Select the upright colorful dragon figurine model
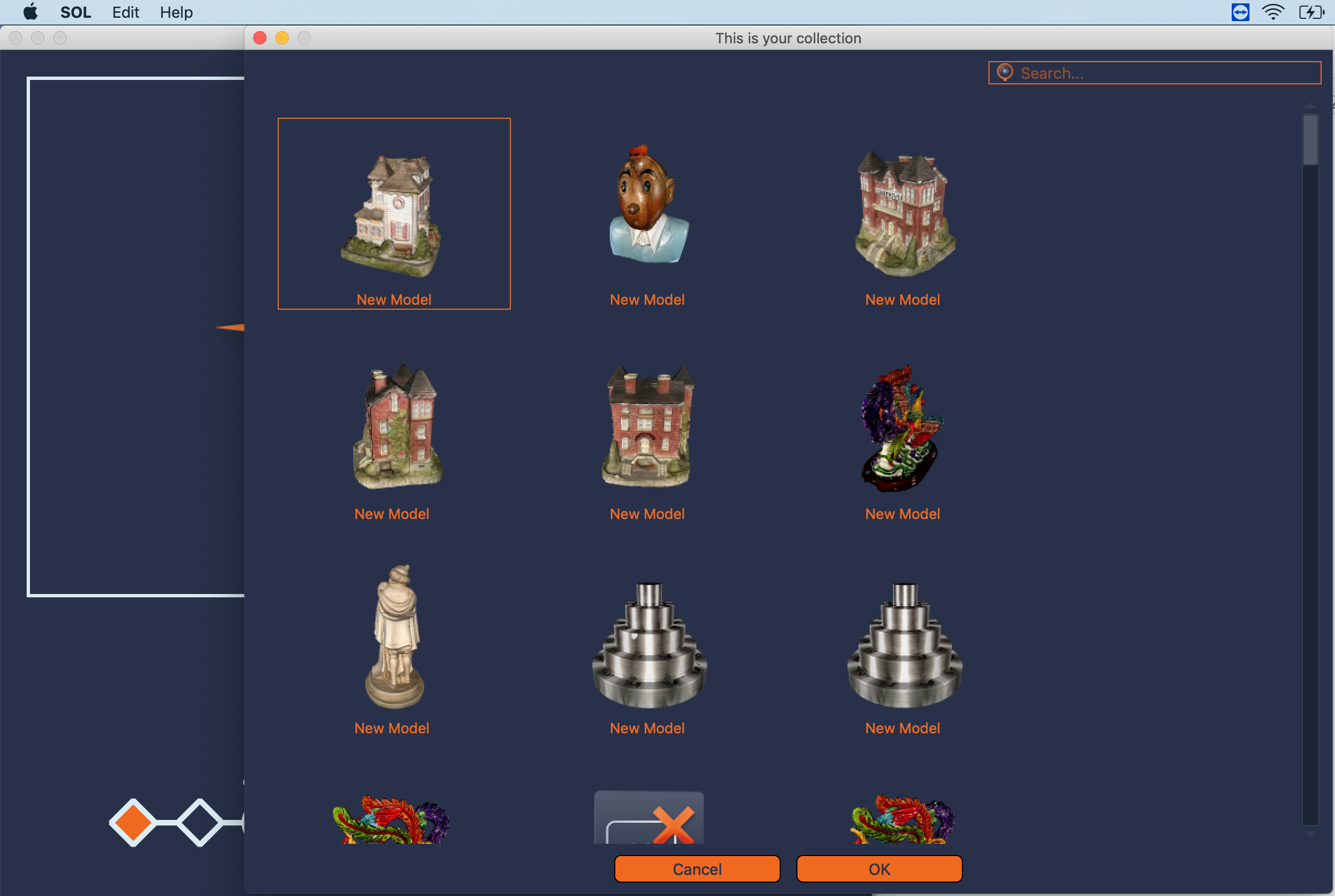Screen dimensions: 1335x896 click(901, 429)
